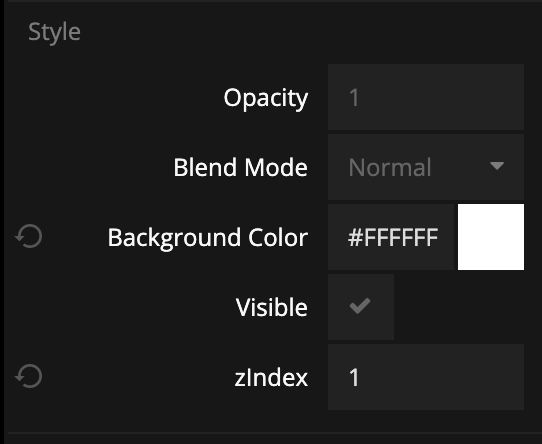Open the white background color swatch
The width and height of the screenshot is (542, 444).
pyautogui.click(x=491, y=237)
